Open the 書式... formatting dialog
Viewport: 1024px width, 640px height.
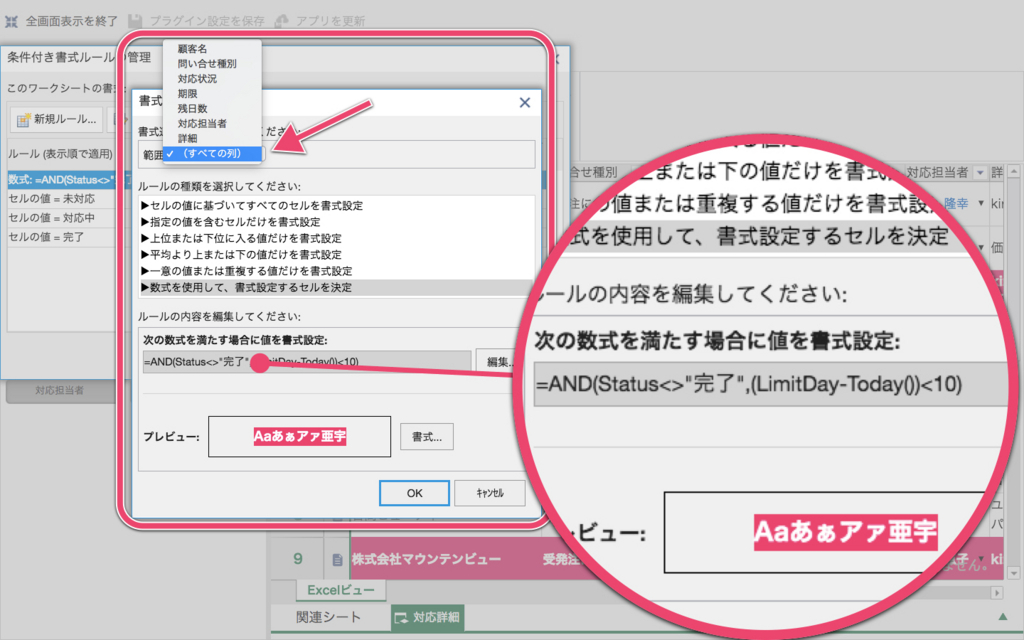(426, 436)
